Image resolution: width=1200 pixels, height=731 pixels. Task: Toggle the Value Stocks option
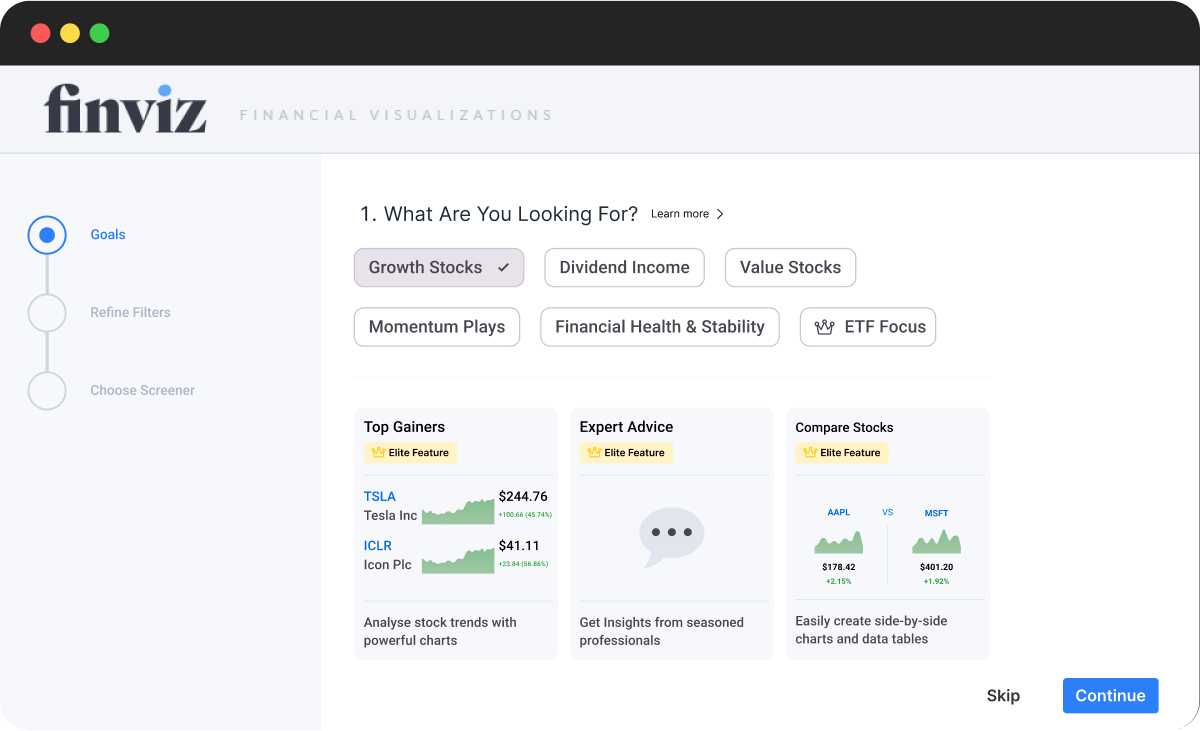point(790,268)
